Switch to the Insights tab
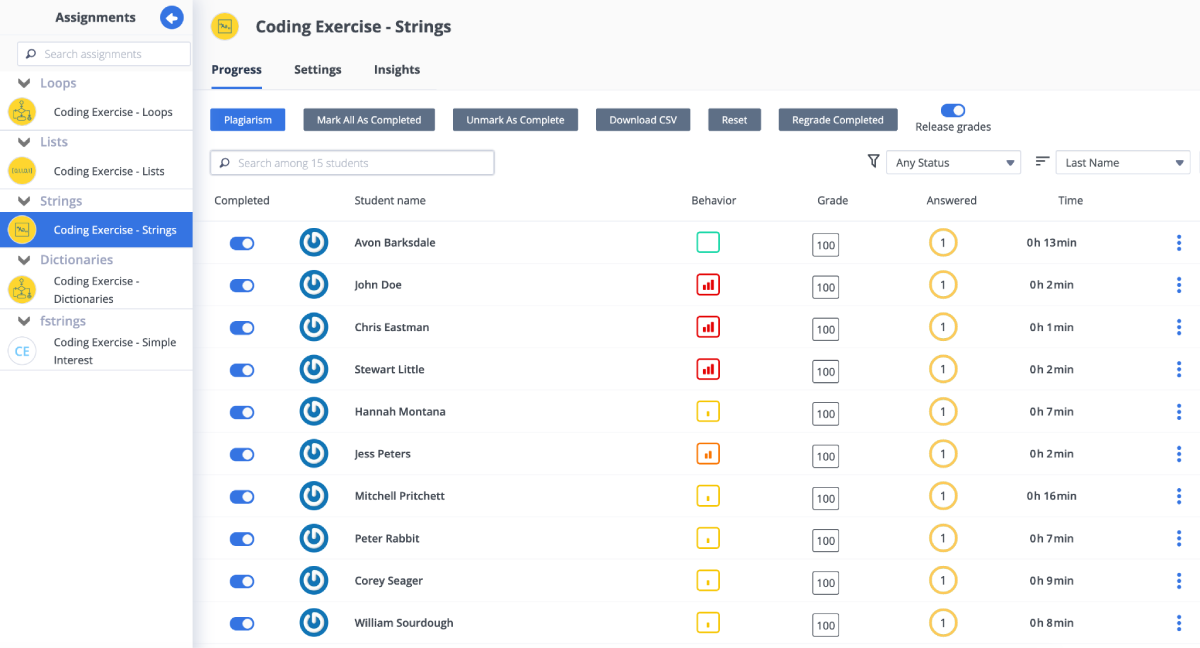This screenshot has width=1200, height=648. click(x=397, y=70)
